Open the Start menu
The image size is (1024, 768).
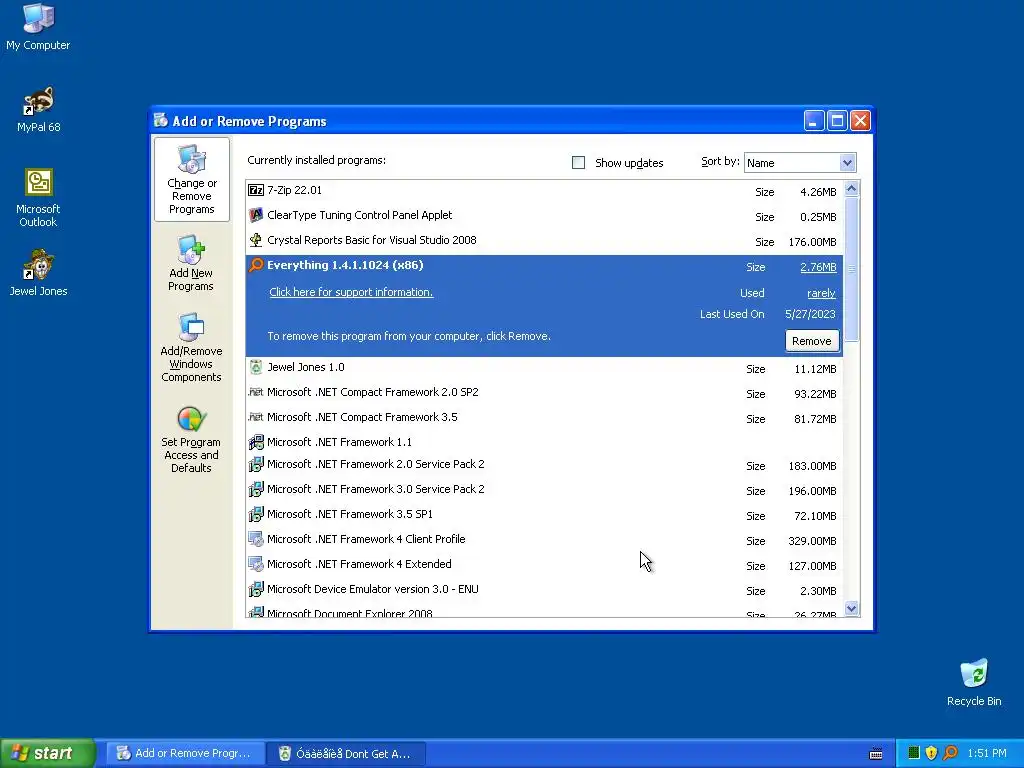click(x=48, y=754)
